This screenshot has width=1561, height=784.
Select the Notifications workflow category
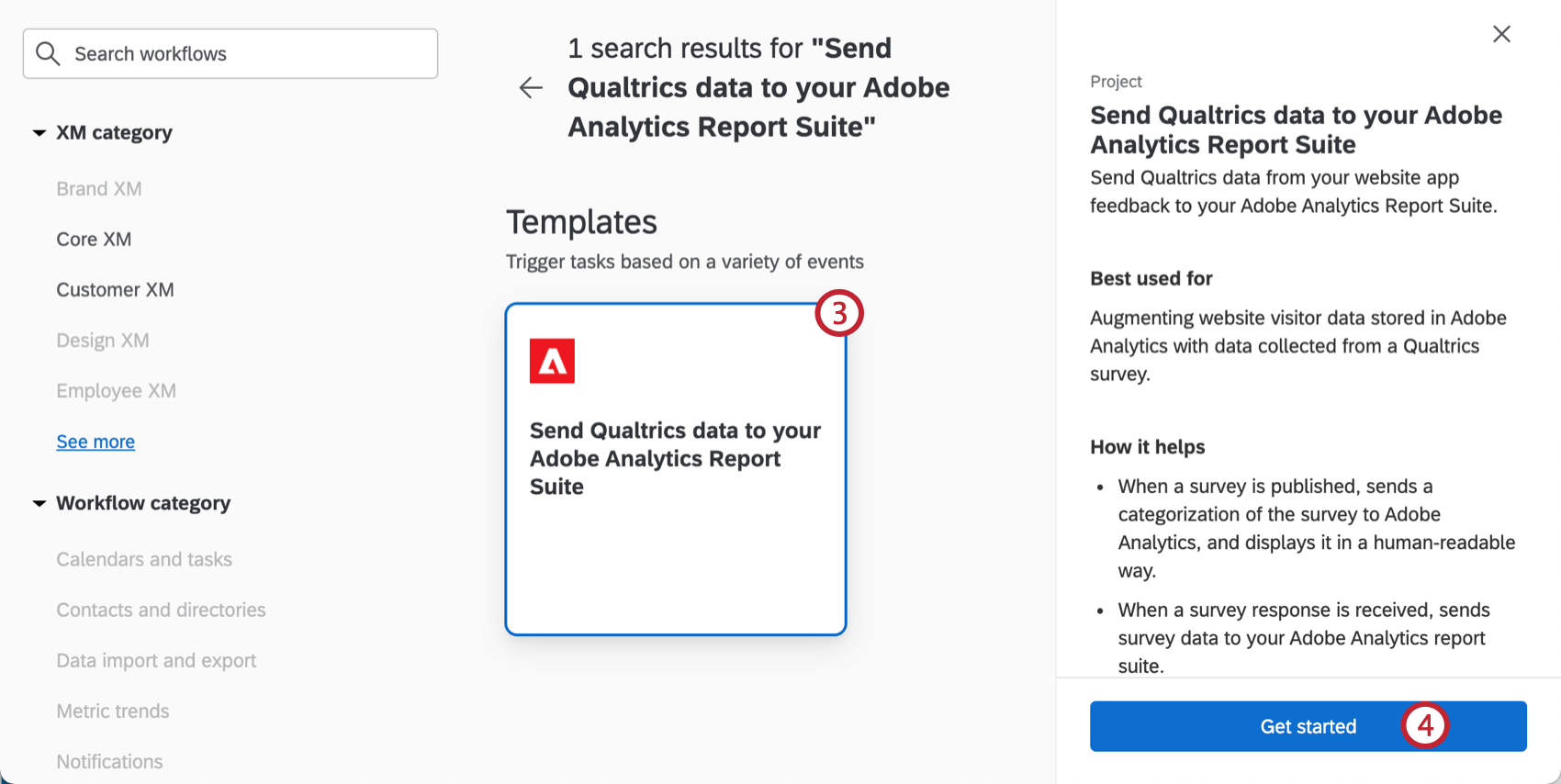(109, 761)
